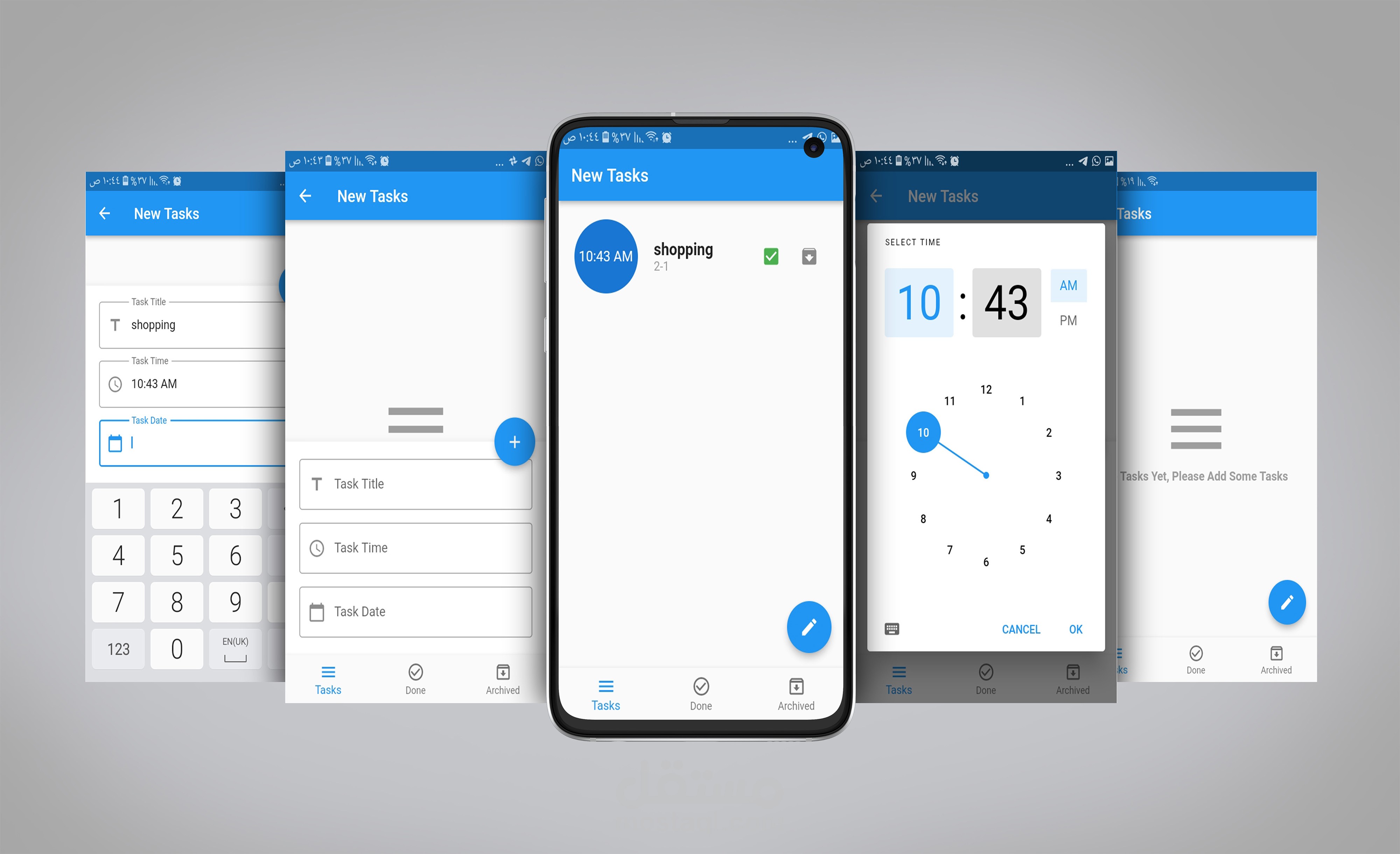Tap the Task Time clock icon
The height and width of the screenshot is (854, 1400).
(318, 549)
